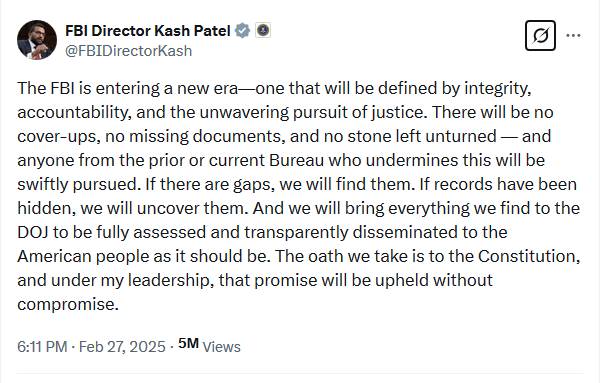
Task: Click the Feb 27, 2025 date
Action: [122, 347]
